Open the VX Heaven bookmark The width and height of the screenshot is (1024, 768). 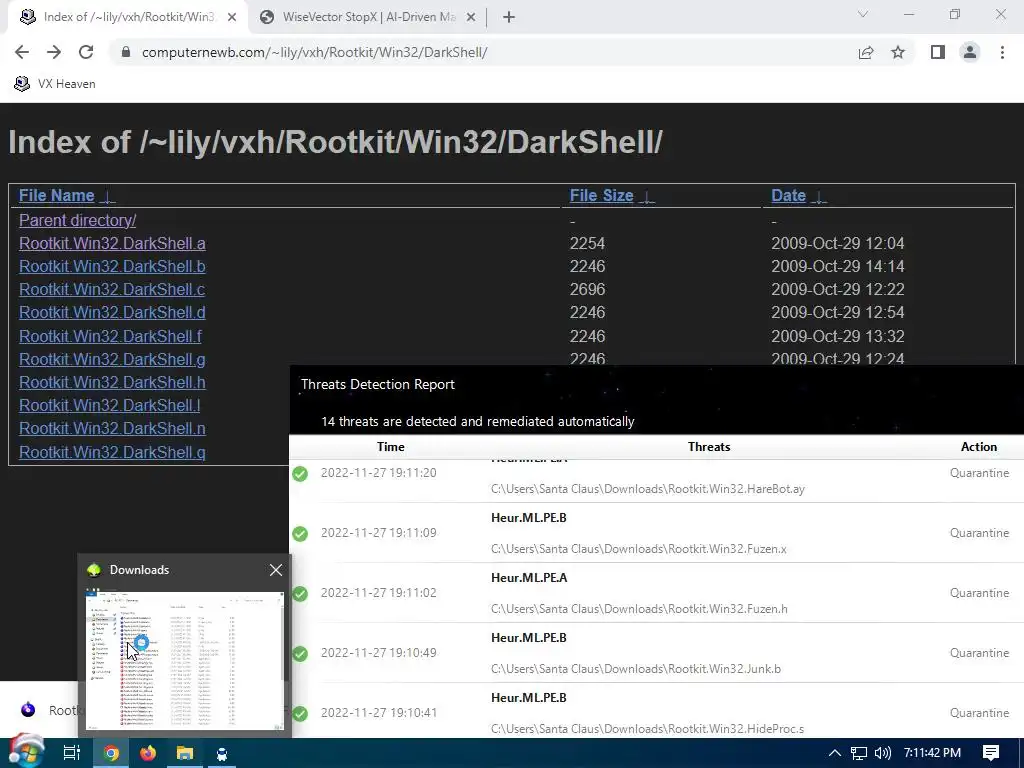[55, 84]
